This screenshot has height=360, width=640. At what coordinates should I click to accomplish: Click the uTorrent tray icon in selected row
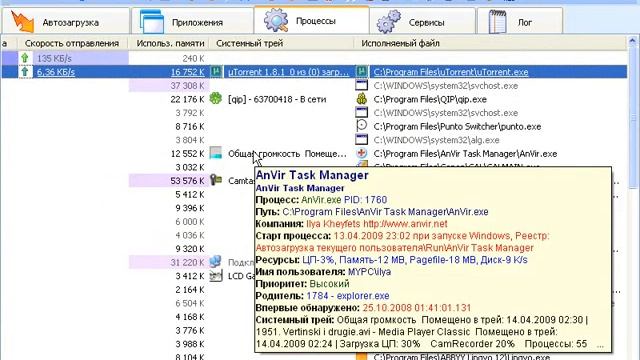click(x=216, y=72)
